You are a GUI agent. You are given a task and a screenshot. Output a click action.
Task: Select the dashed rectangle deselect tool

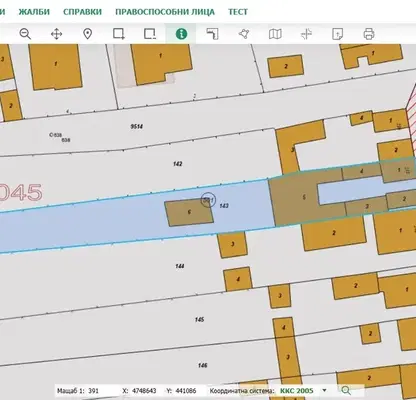click(x=150, y=34)
